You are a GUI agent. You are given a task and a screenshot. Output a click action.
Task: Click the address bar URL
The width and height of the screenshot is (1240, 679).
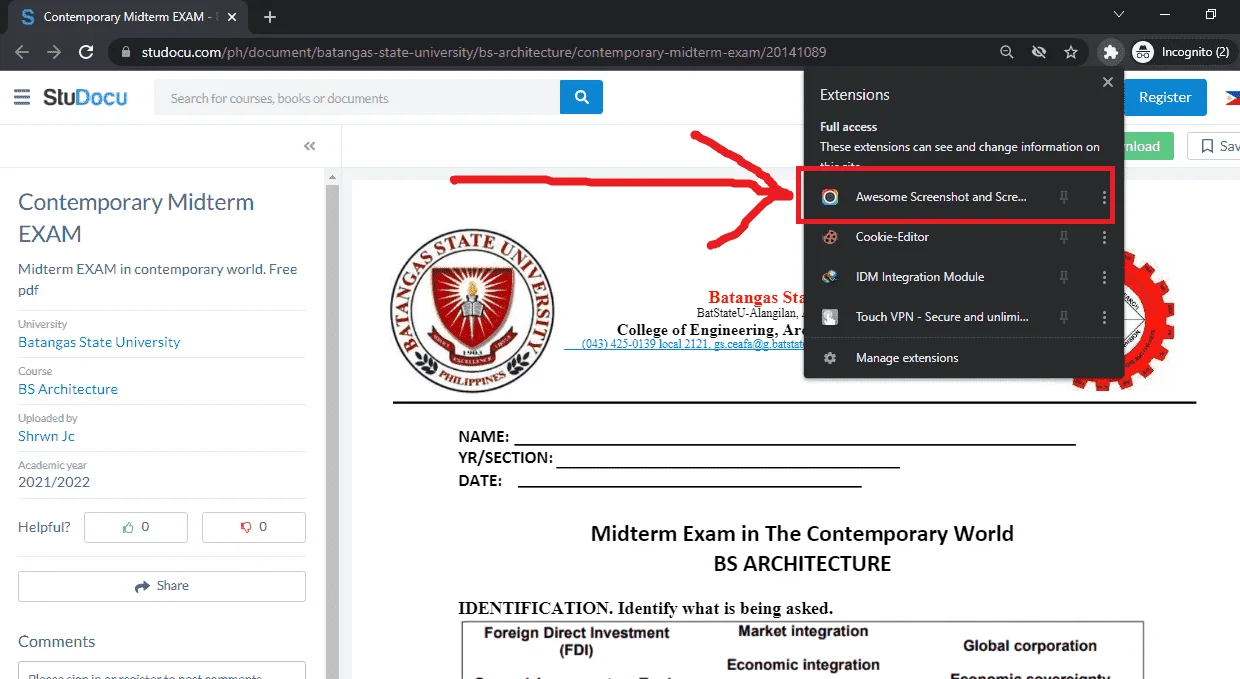tap(484, 52)
